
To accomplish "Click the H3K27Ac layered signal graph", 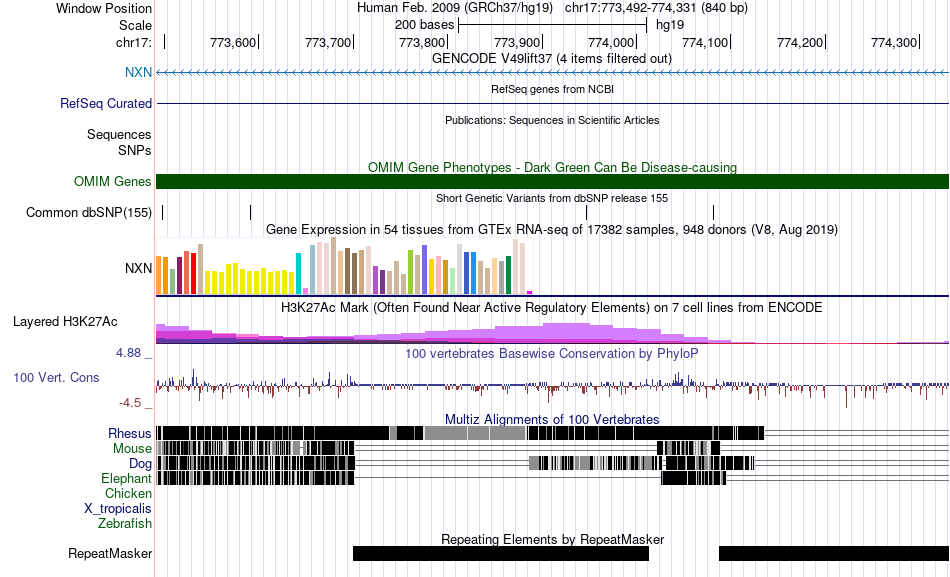I will pyautogui.click(x=553, y=333).
